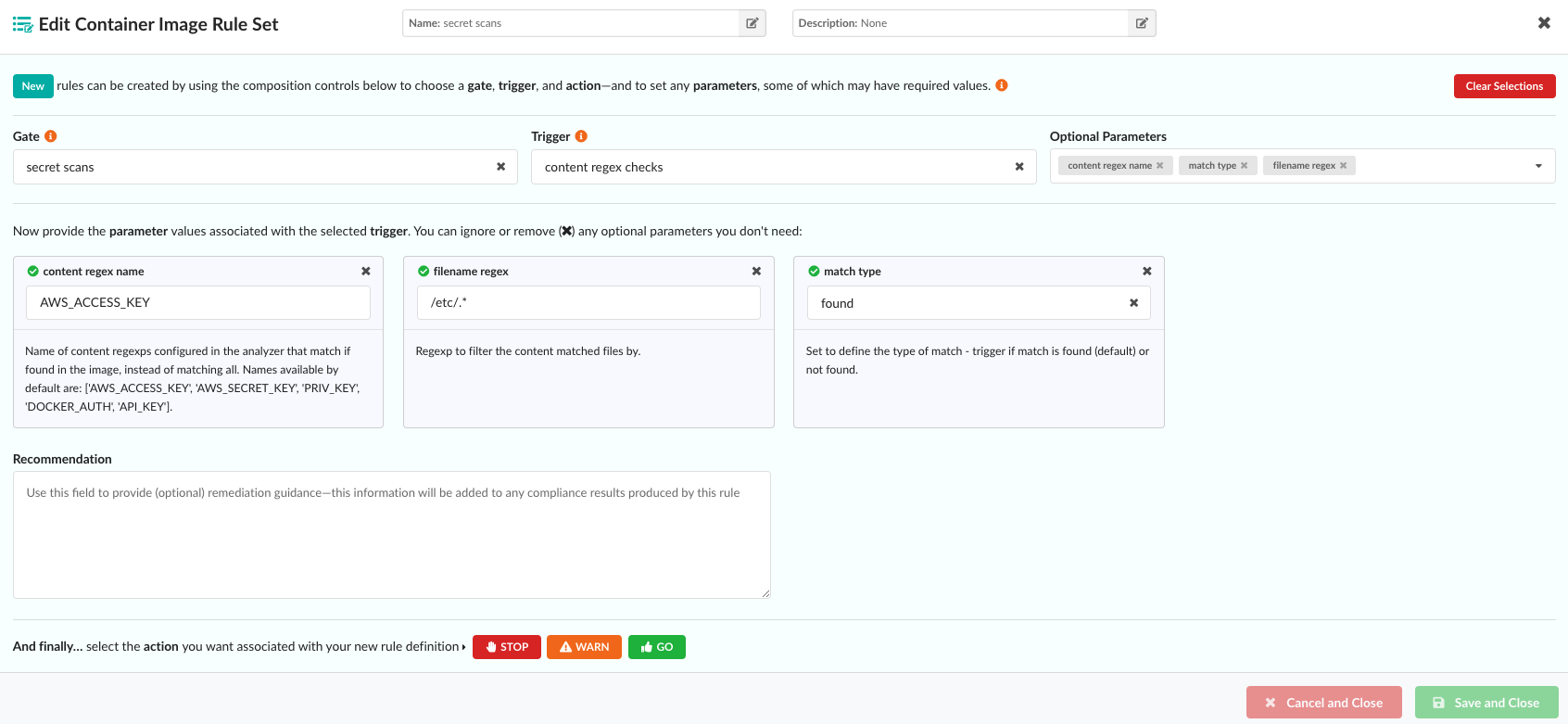Expand the Optional Parameters dropdown arrow
1568x724 pixels.
[1538, 167]
